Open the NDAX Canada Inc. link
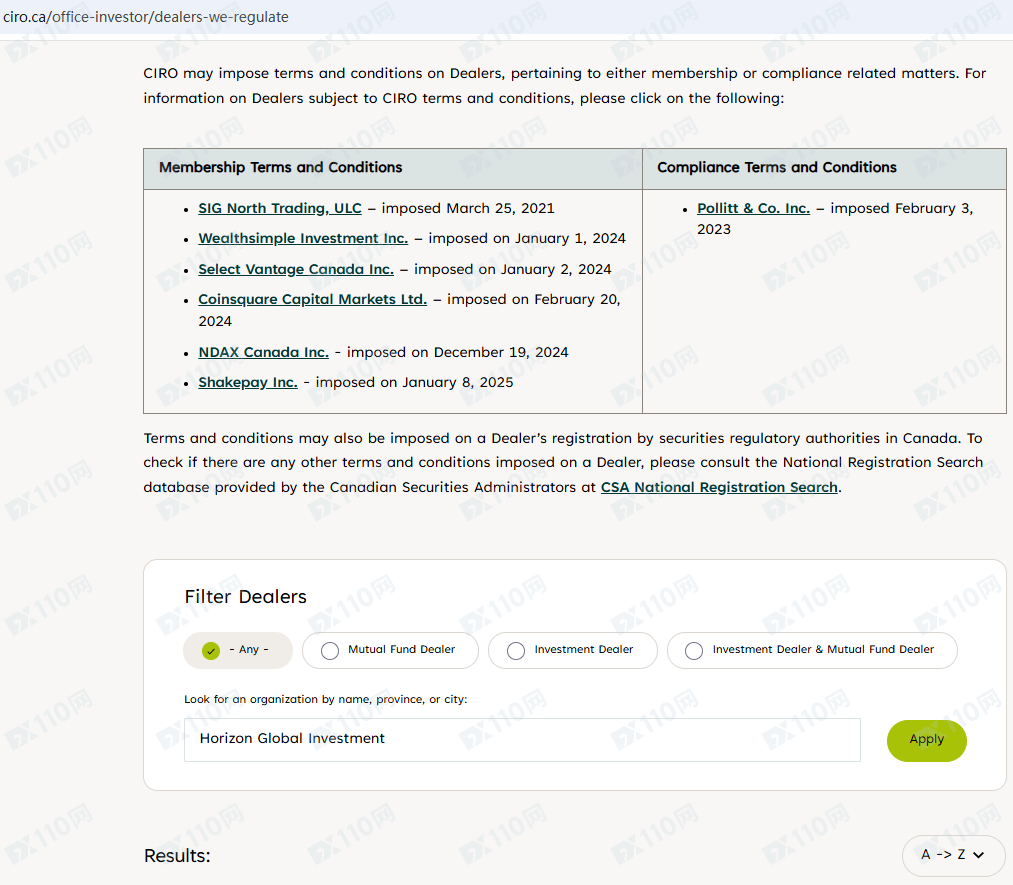The width and height of the screenshot is (1013, 885). [x=263, y=352]
